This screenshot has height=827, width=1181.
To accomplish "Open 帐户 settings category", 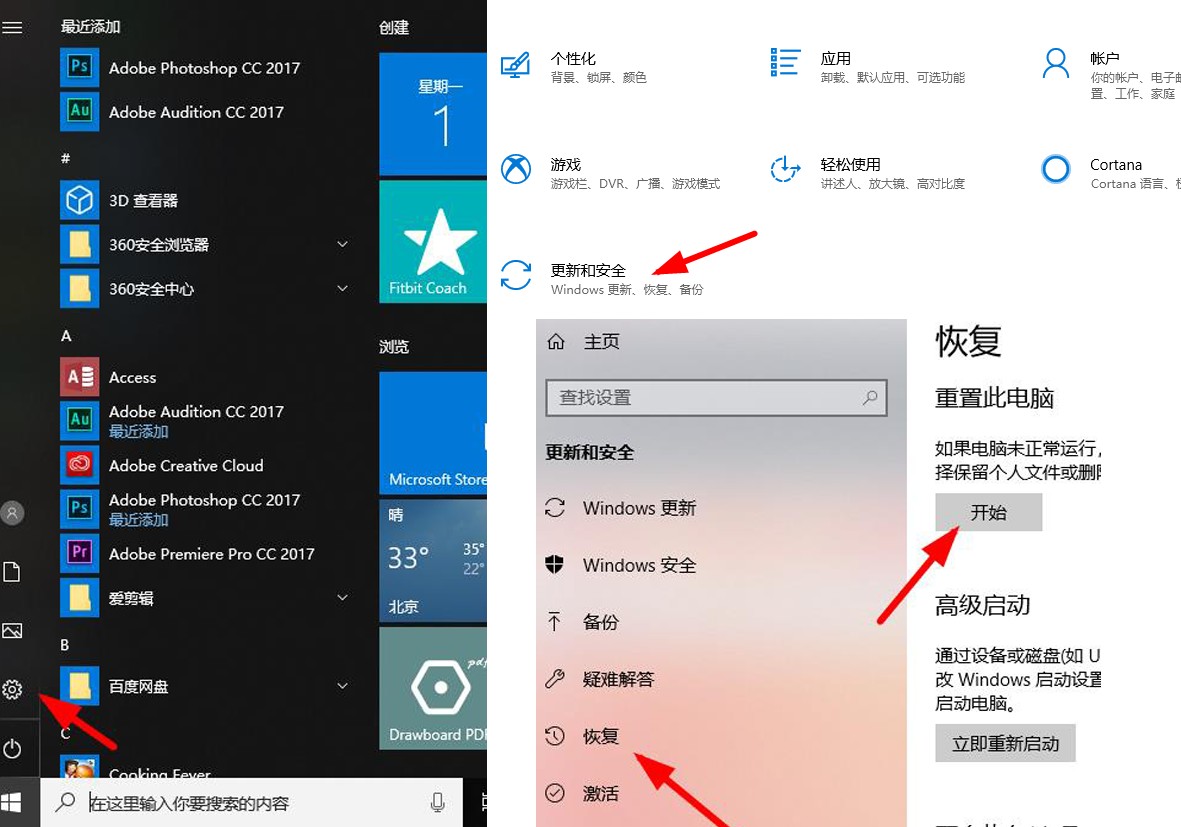I will (x=1109, y=74).
